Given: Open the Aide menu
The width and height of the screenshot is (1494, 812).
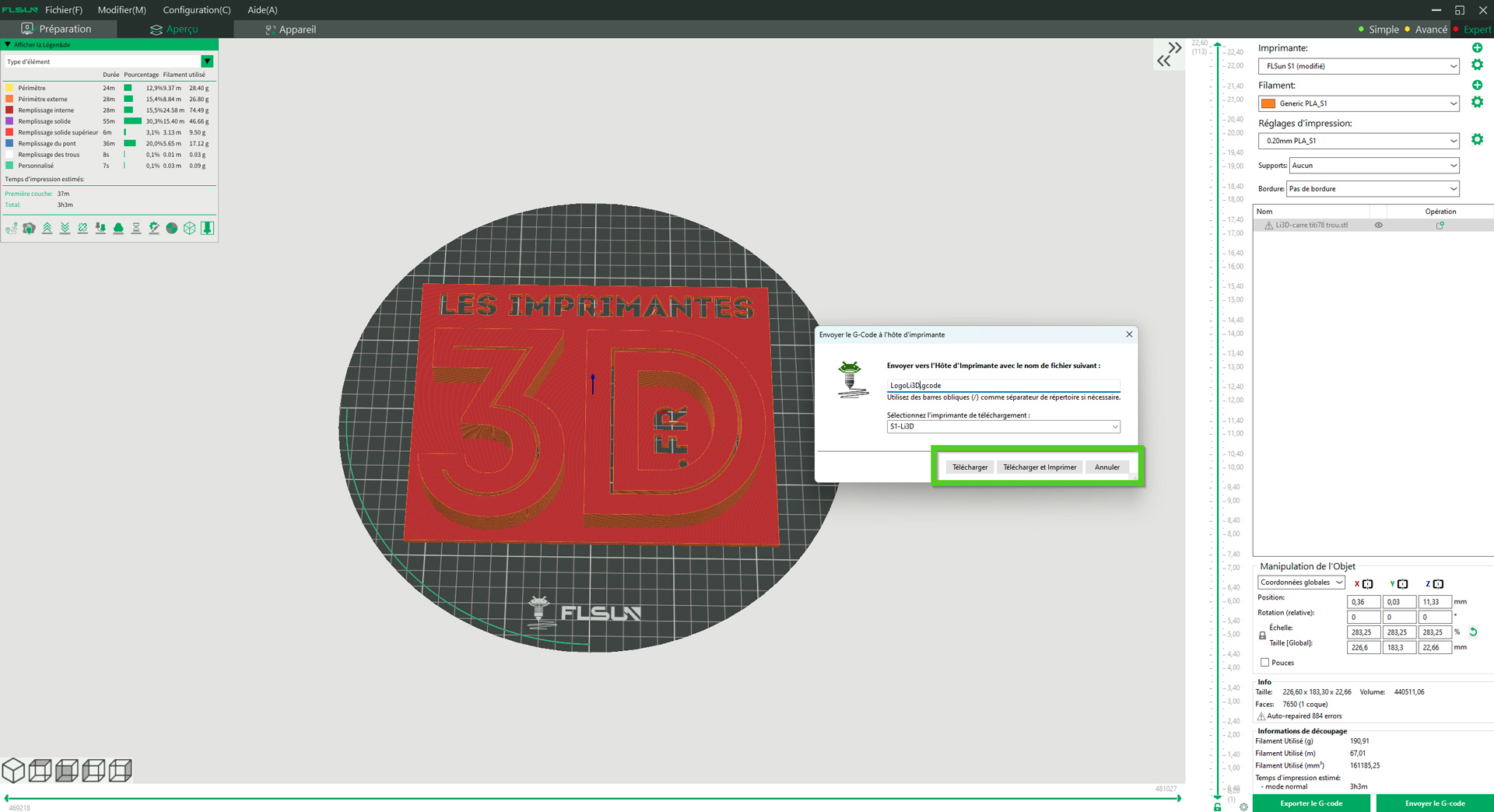Looking at the screenshot, I should pos(262,10).
